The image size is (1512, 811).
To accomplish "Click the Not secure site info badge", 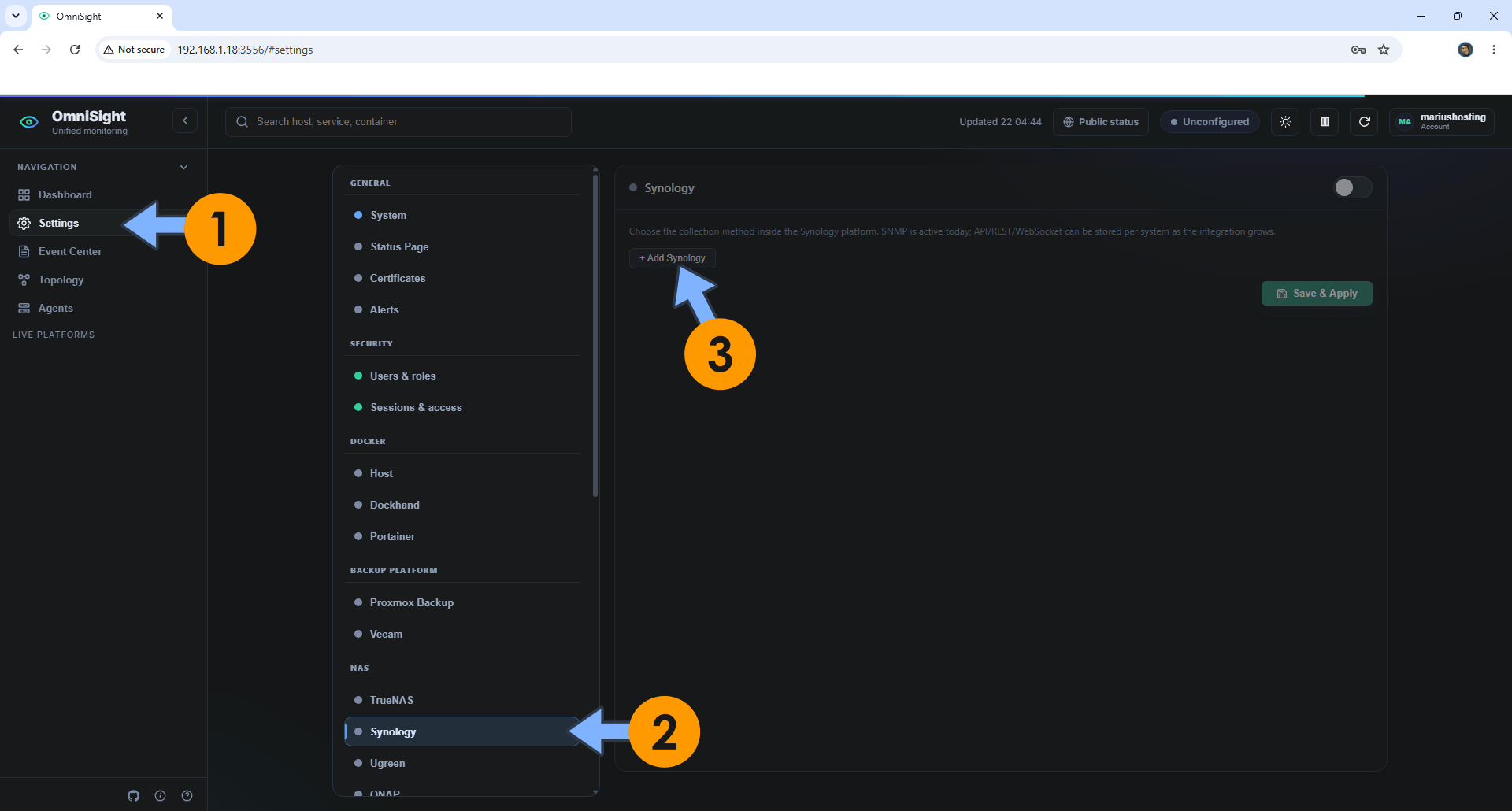I will pos(134,50).
